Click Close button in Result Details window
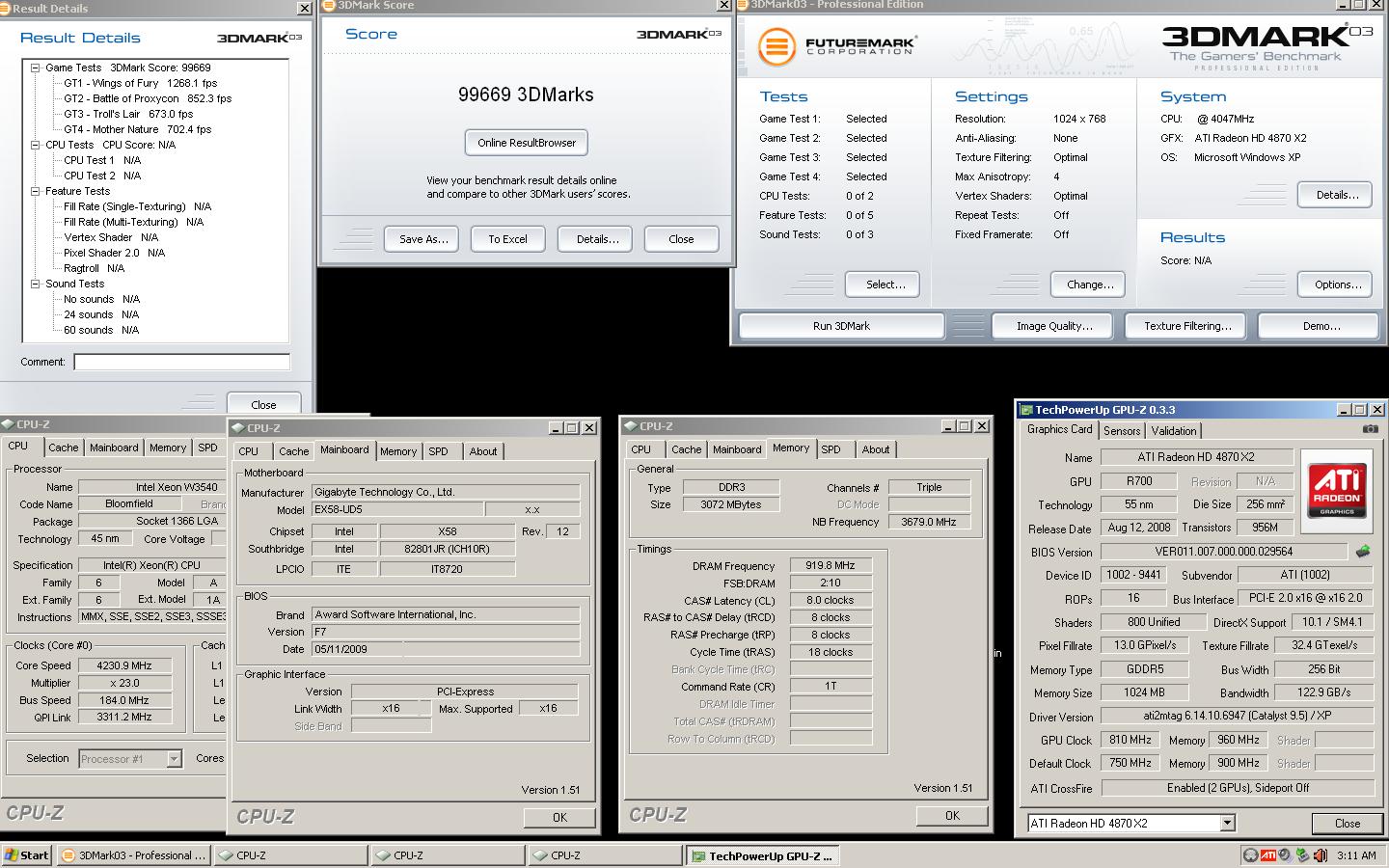 click(x=263, y=405)
